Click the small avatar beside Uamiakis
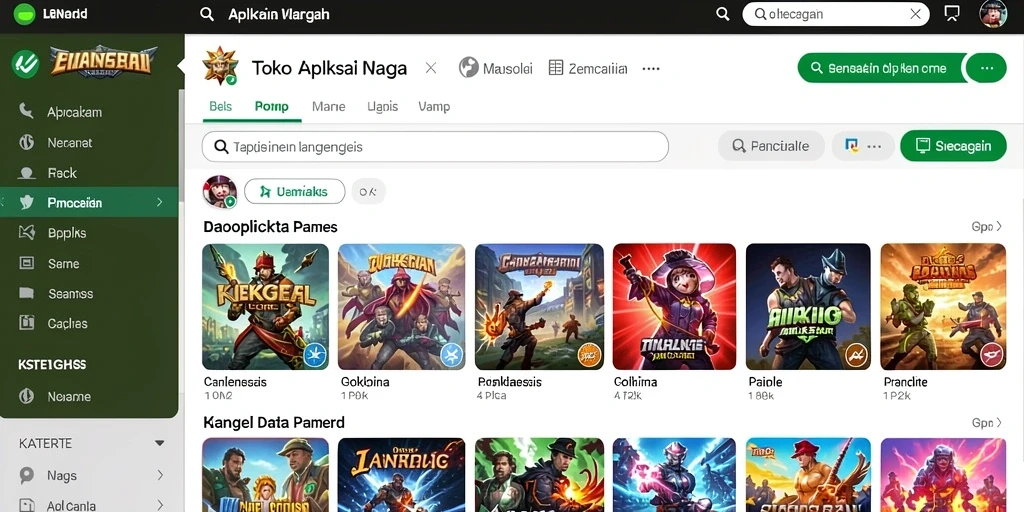 219,192
